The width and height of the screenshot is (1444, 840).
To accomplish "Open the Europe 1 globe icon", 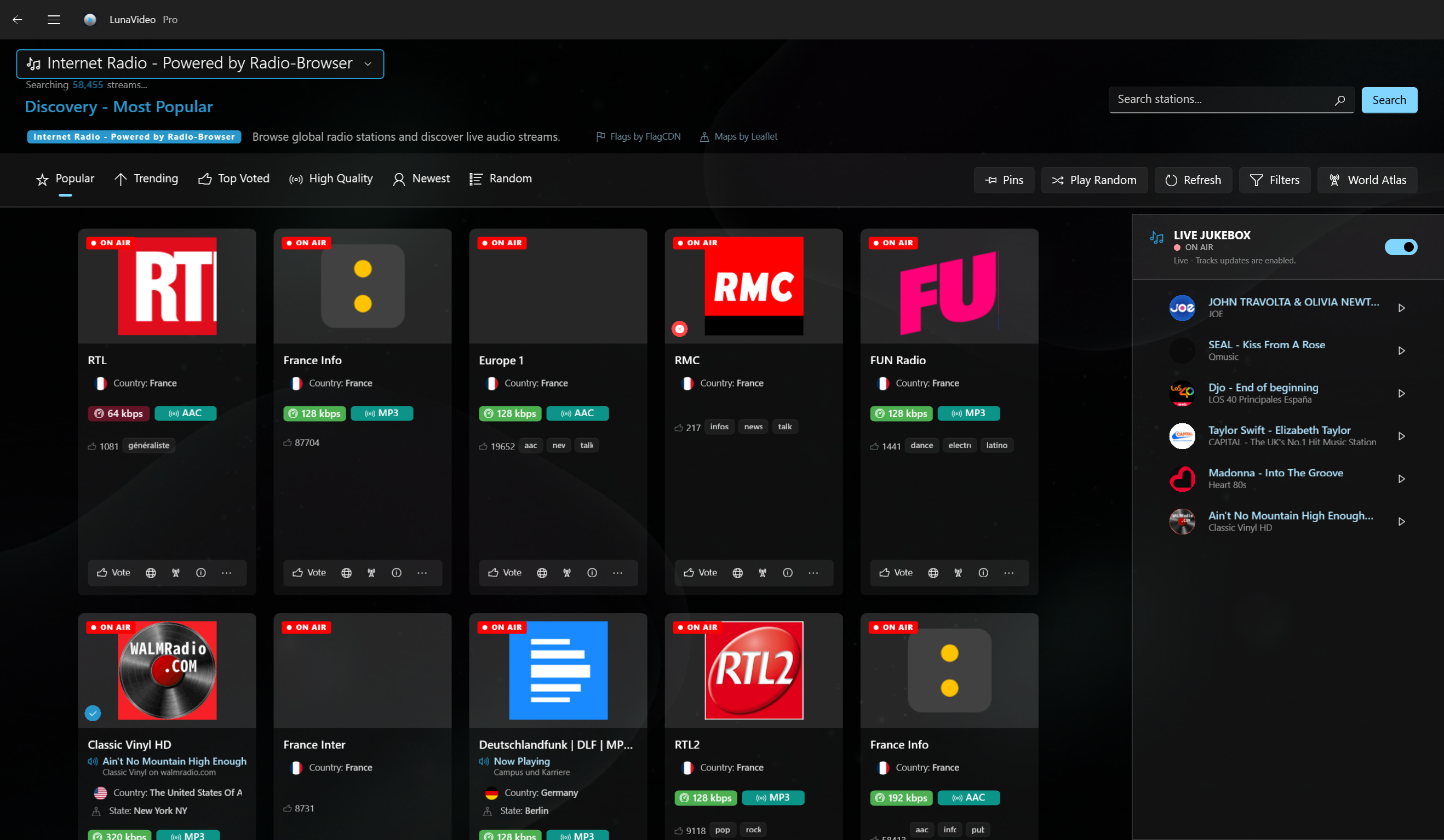I will [x=542, y=572].
